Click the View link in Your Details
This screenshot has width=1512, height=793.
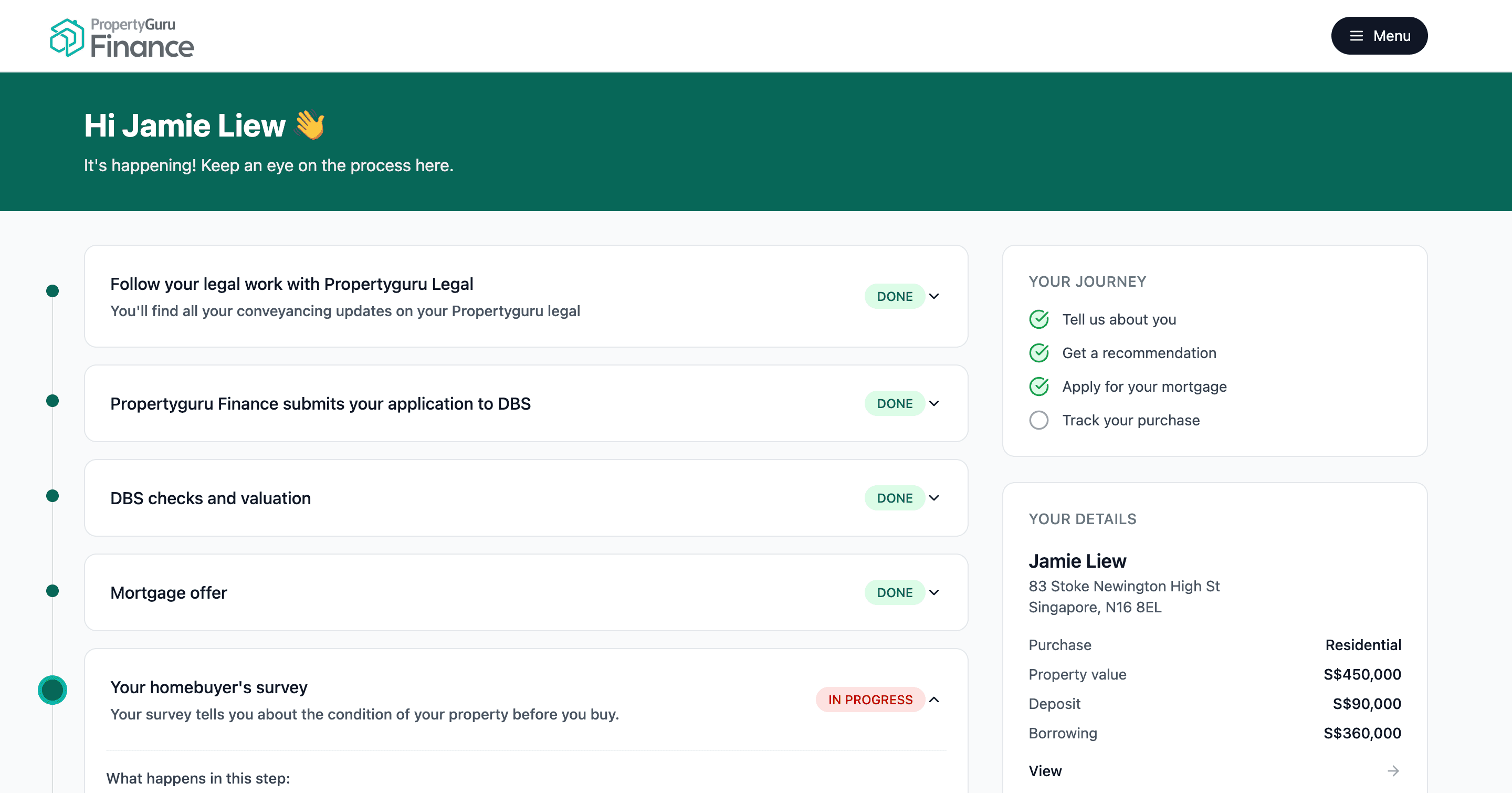click(1045, 771)
